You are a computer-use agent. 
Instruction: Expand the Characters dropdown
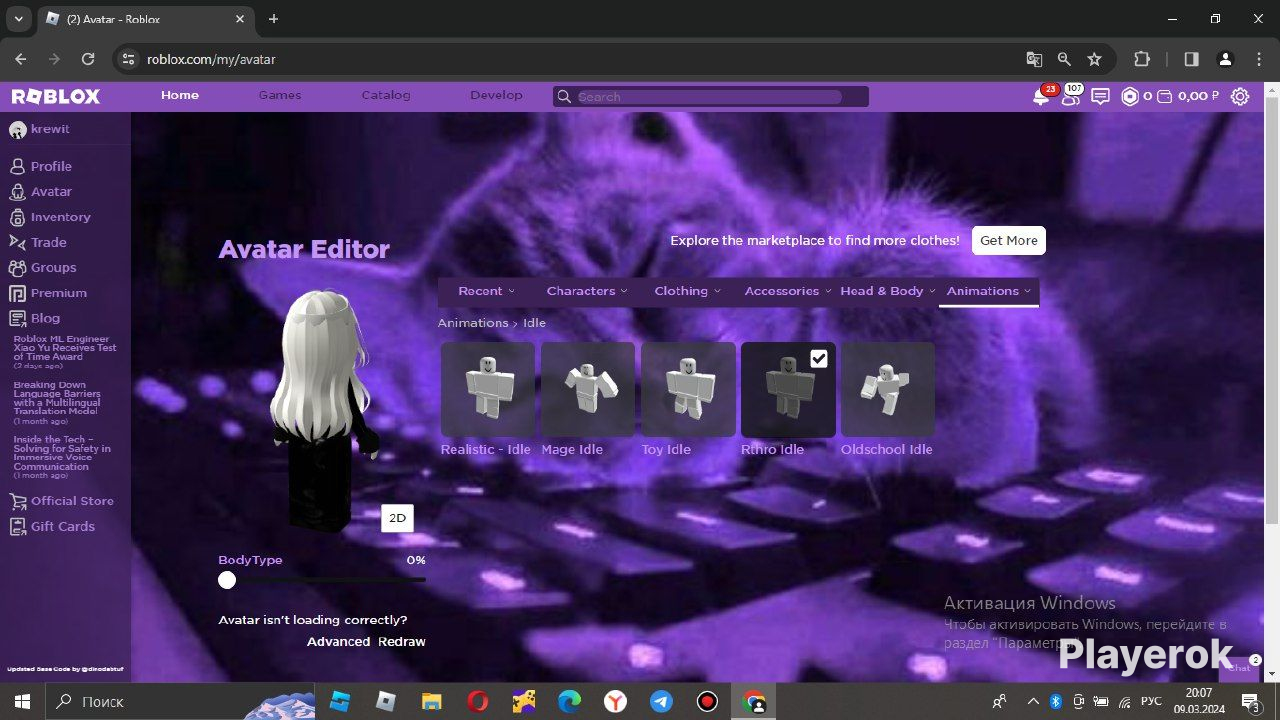pyautogui.click(x=587, y=291)
